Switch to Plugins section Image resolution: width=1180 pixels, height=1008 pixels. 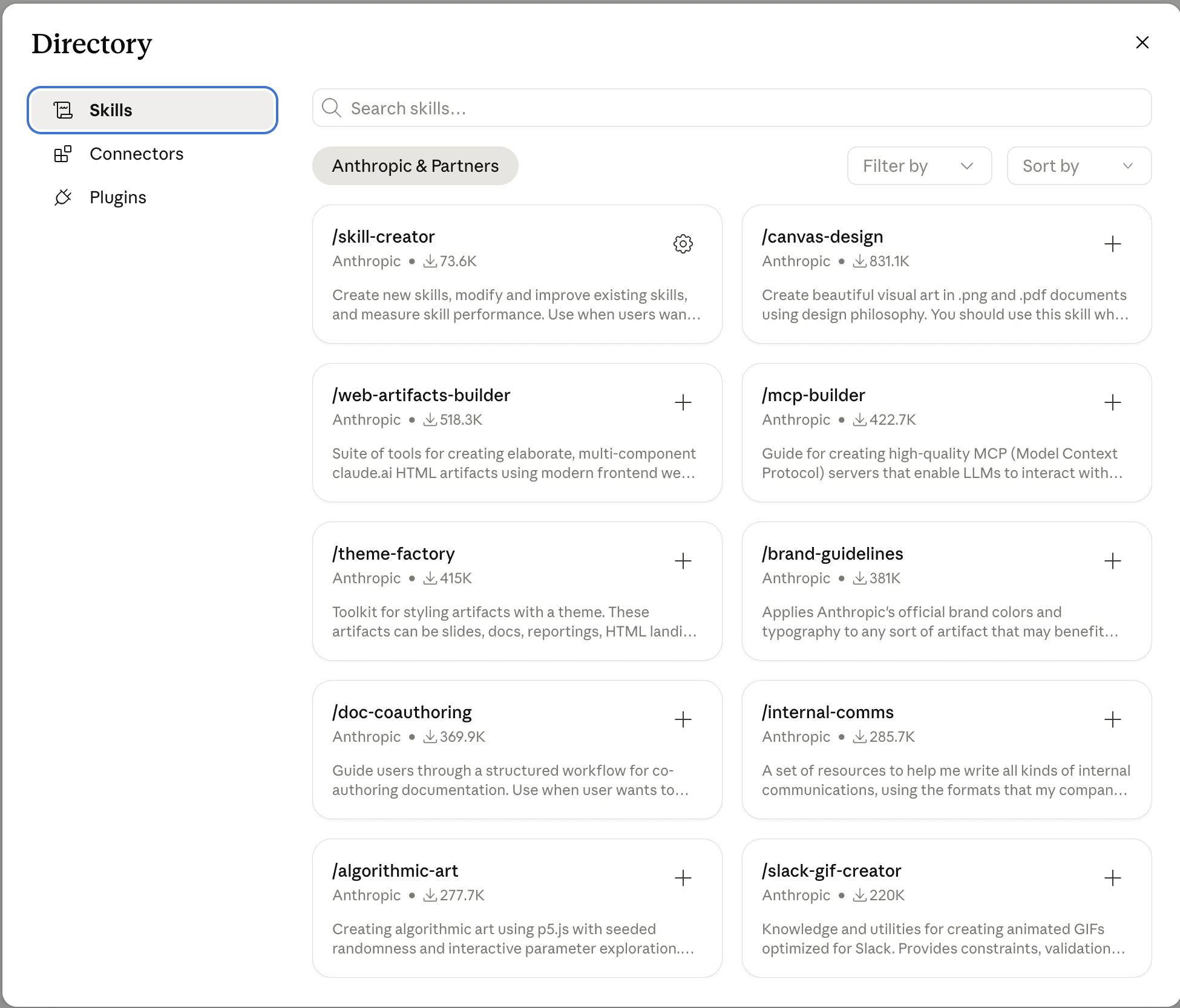pos(152,197)
